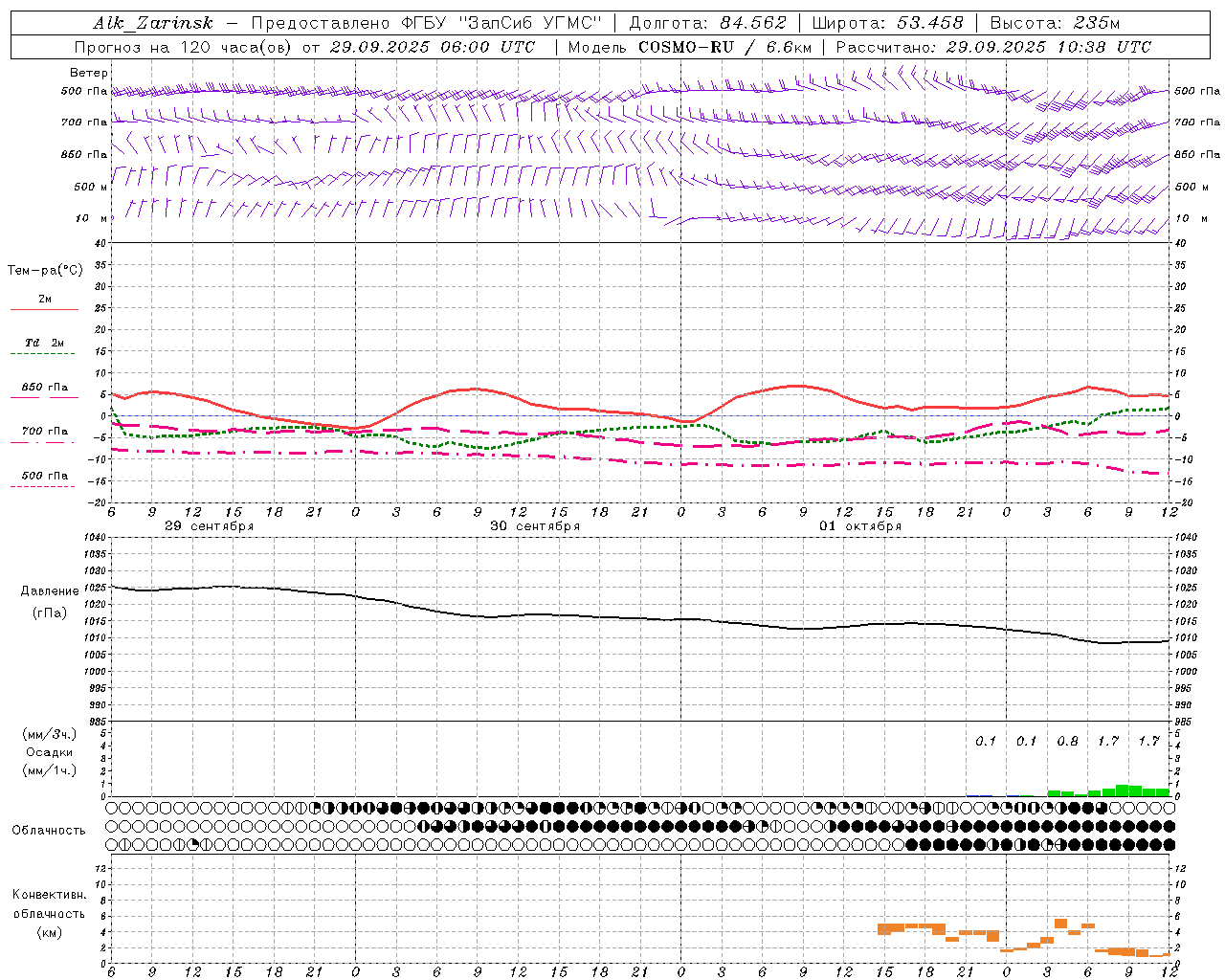Click the date label 29 сентября
This screenshot has width=1225, height=980.
pos(209,526)
